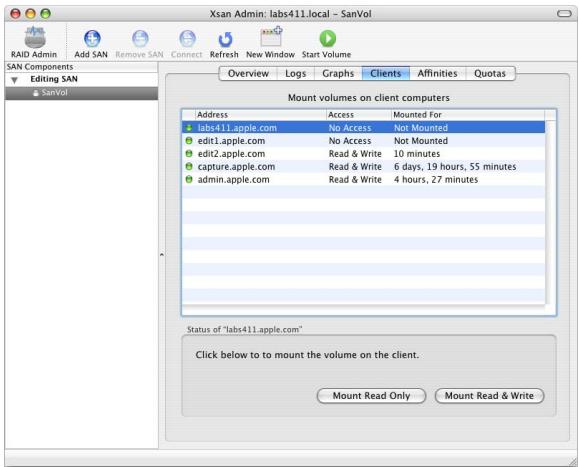Click the SAN Components sidebar header

(x=81, y=67)
